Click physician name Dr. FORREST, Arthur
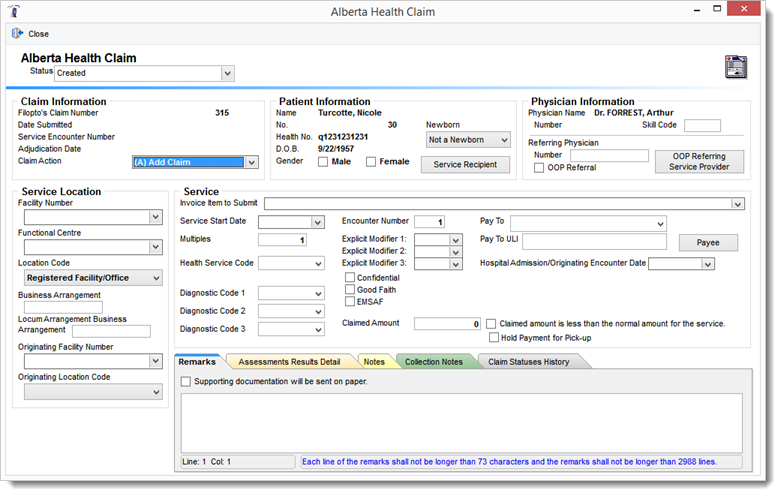The width and height of the screenshot is (781, 496). point(634,113)
